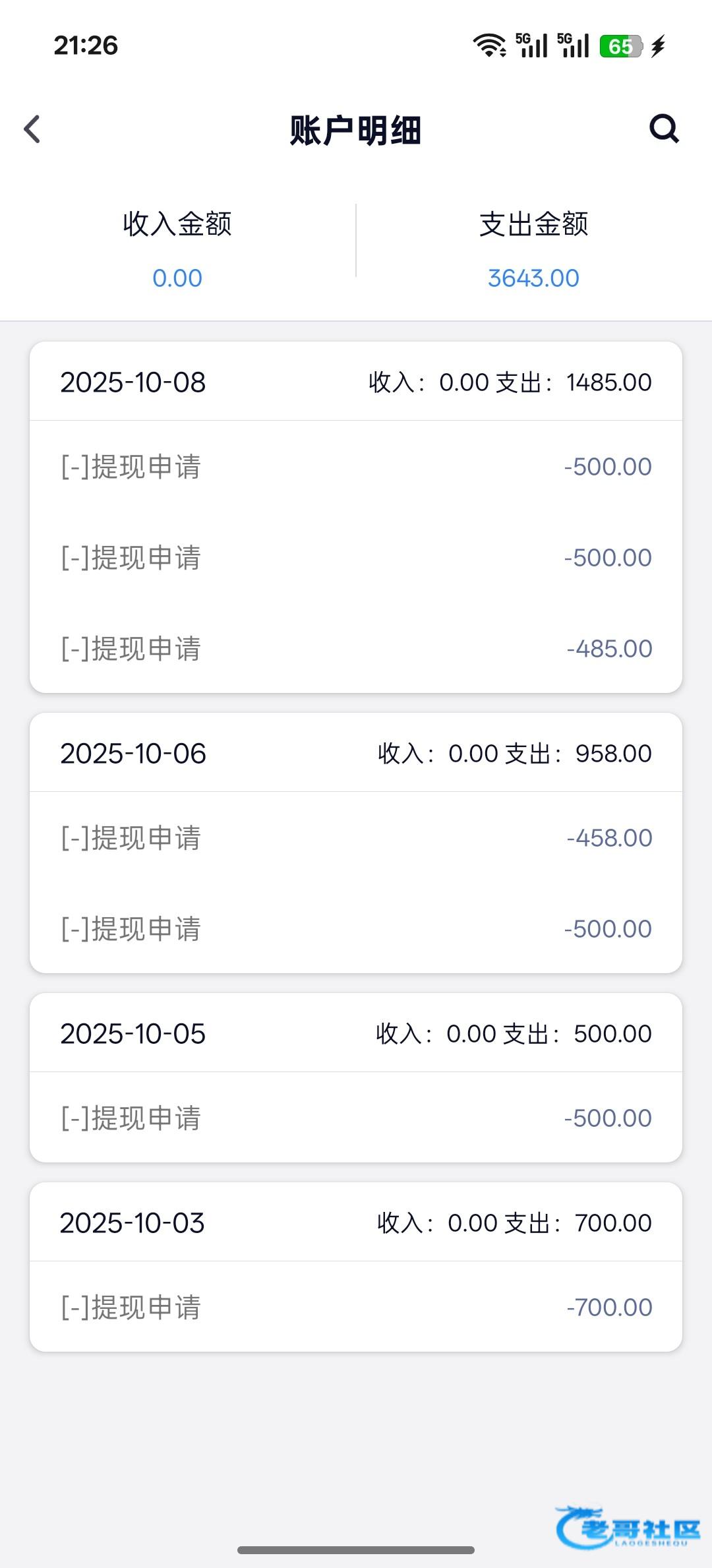Tap the 账户明细 page title
Image resolution: width=712 pixels, height=1568 pixels.
point(355,130)
